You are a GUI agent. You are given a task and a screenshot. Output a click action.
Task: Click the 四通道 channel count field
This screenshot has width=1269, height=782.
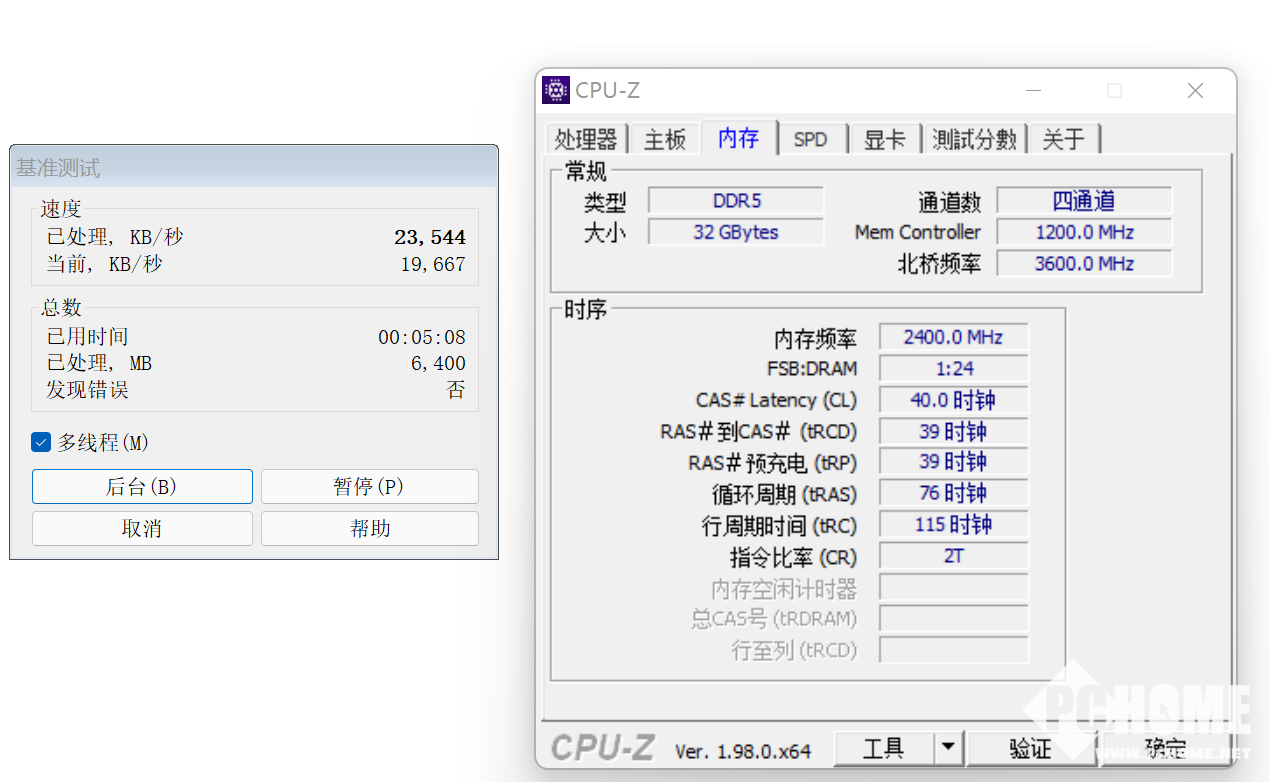1084,201
